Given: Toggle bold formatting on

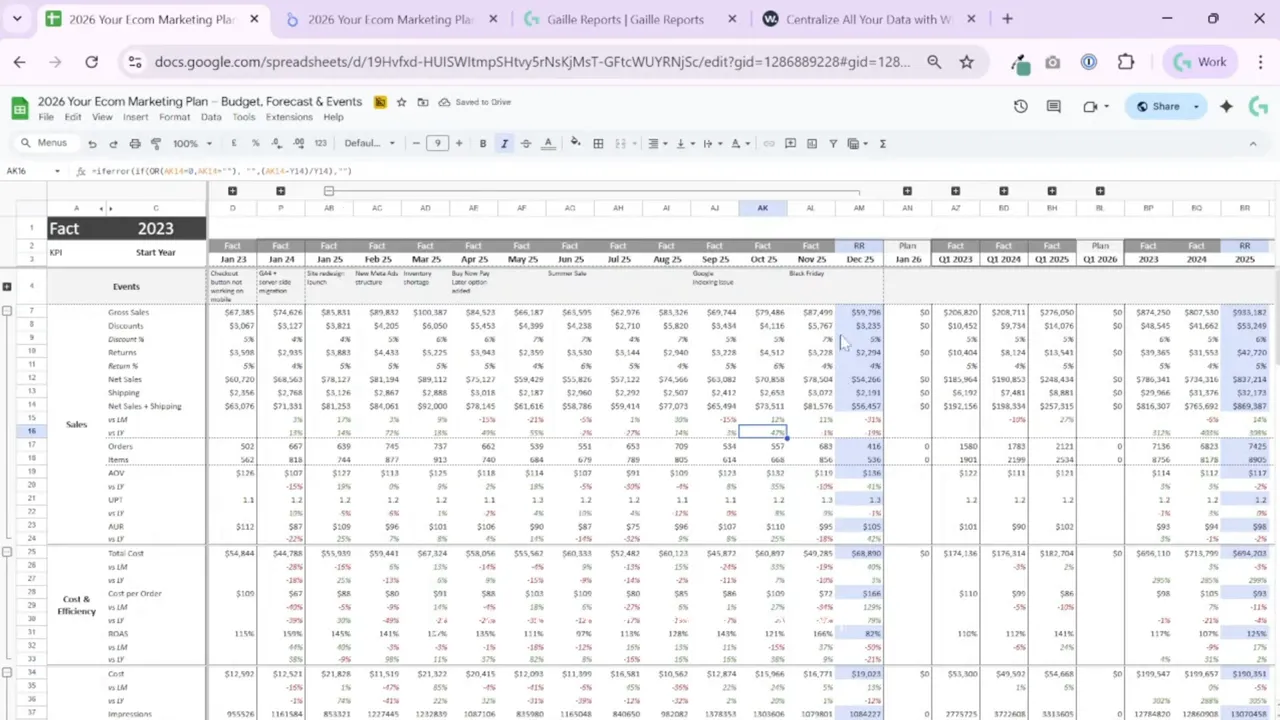Looking at the screenshot, I should [x=483, y=143].
